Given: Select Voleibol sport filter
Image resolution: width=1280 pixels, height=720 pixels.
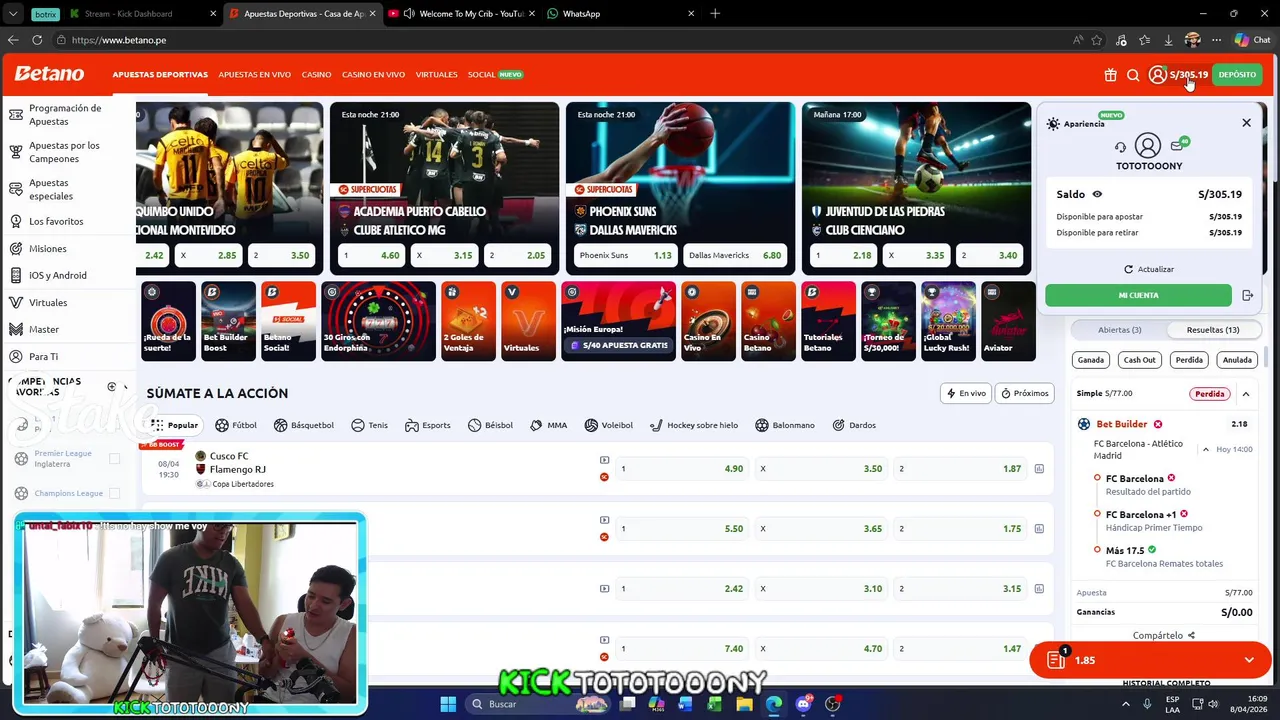Looking at the screenshot, I should click(x=608, y=425).
